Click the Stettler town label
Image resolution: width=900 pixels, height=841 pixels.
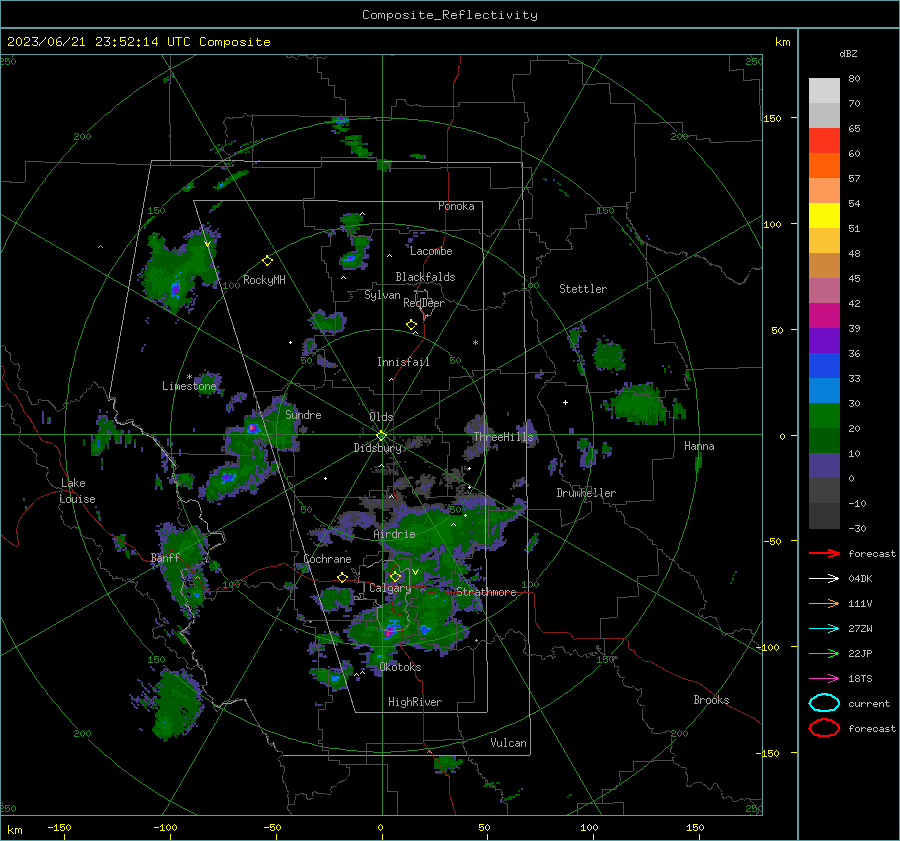pos(583,289)
